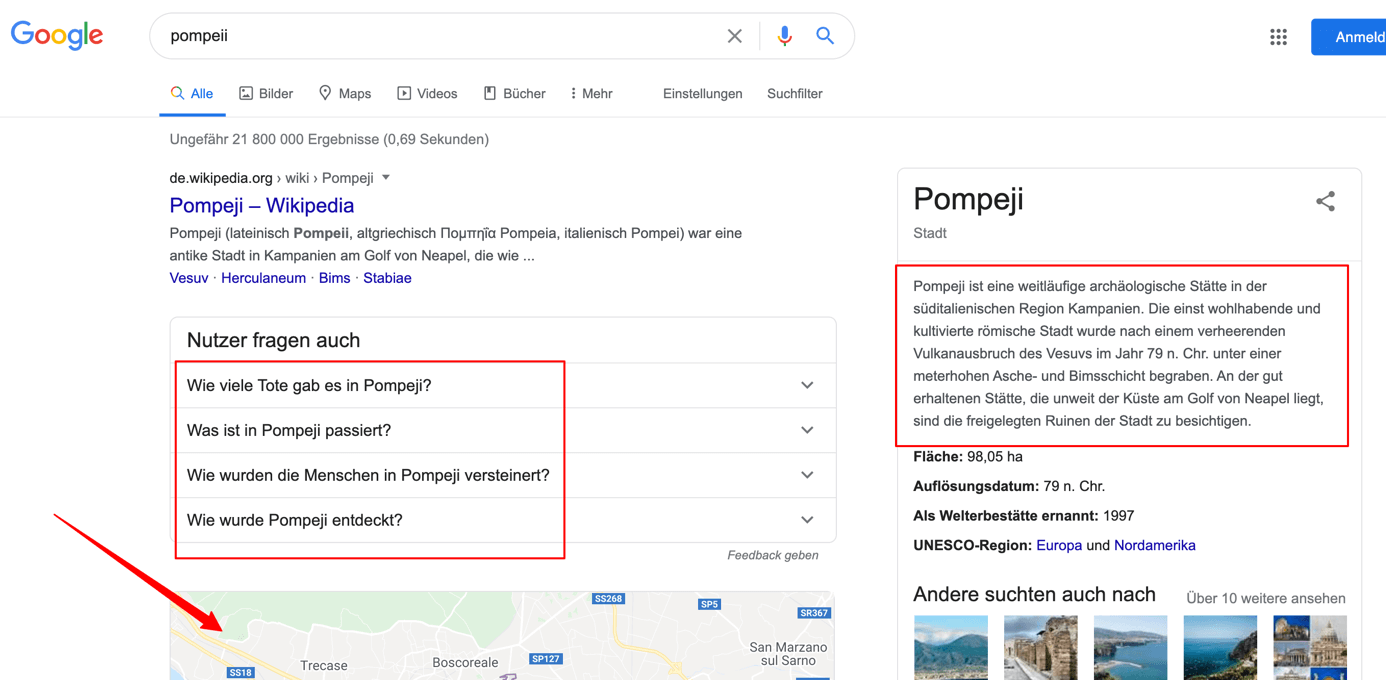Expand 'Wie viele Tote gab es in Pompeji?'
The image size is (1386, 680).
coord(503,385)
